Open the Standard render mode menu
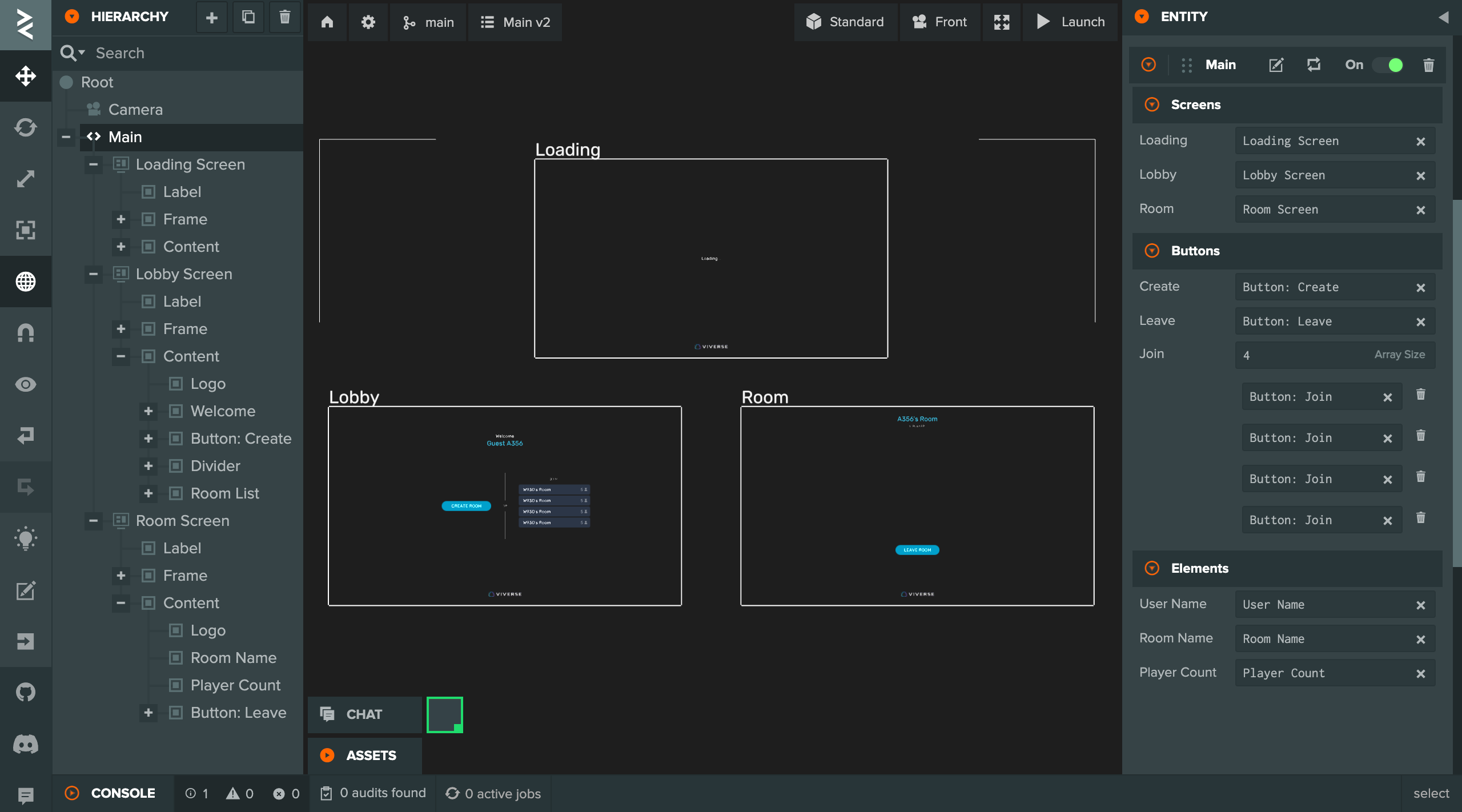The image size is (1462, 812). coord(845,22)
